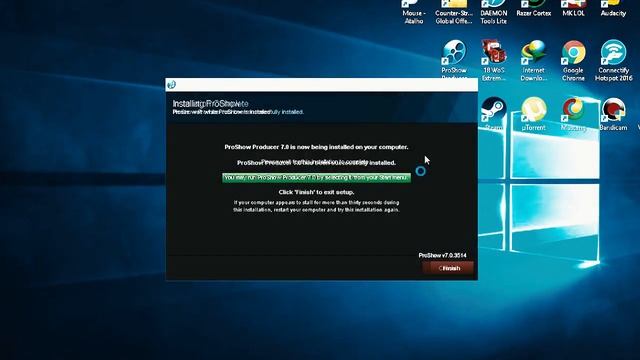Open the 18 WoS Extreme desktop shortcut

coord(493,60)
